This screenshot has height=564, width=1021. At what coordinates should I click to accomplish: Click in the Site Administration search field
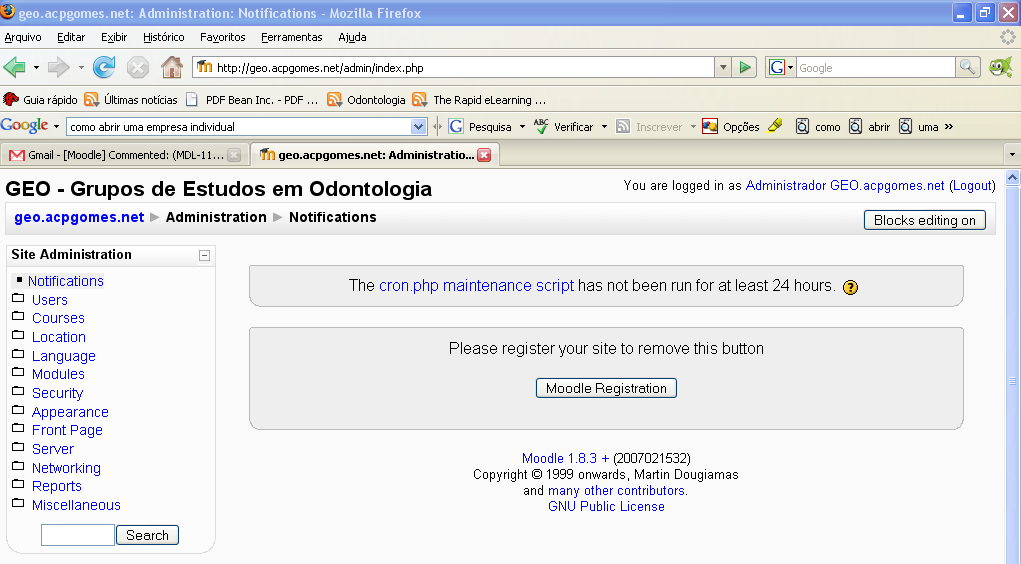[x=77, y=535]
